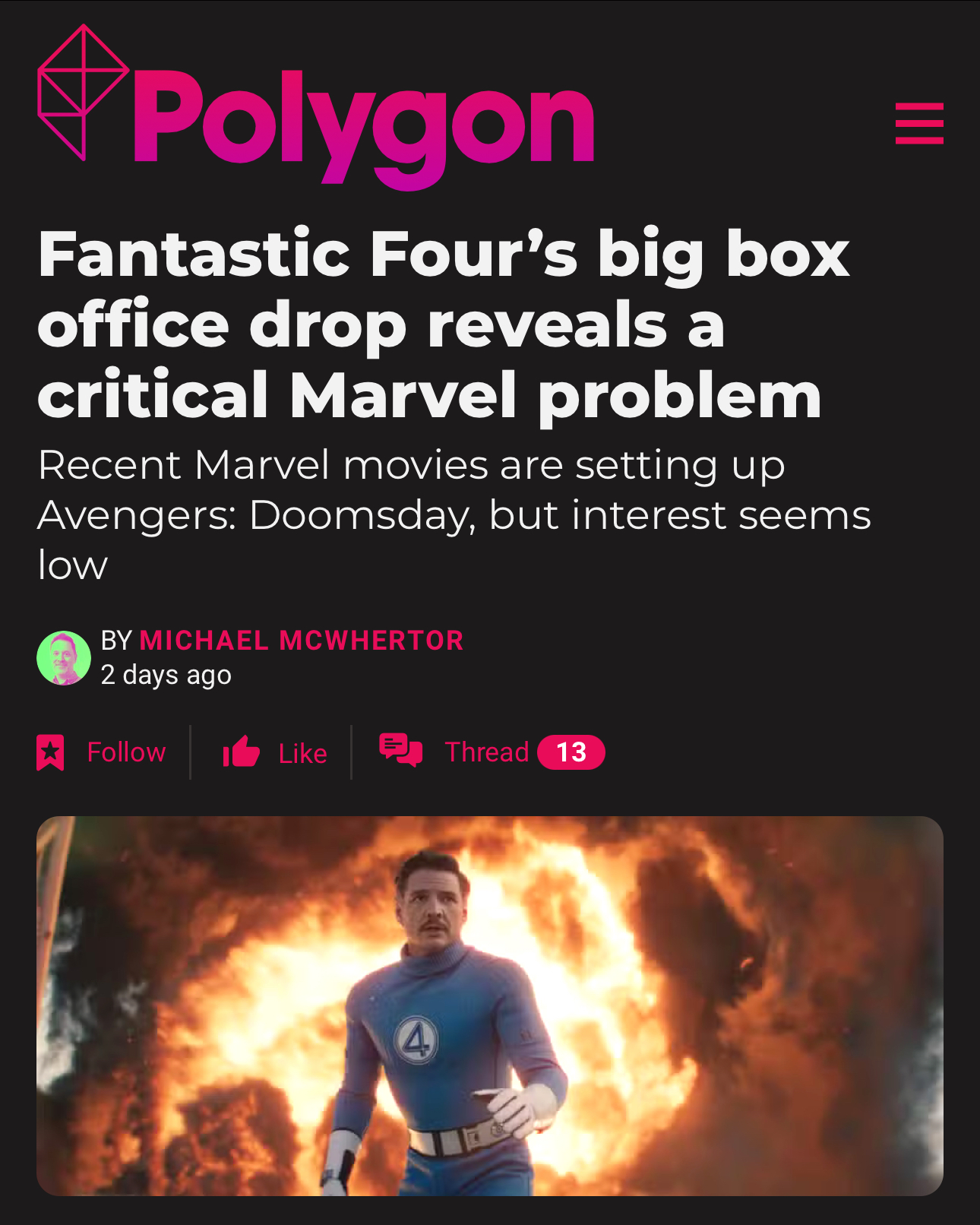Select the author's round avatar photo
Screen dimensions: 980x1225
click(x=64, y=658)
